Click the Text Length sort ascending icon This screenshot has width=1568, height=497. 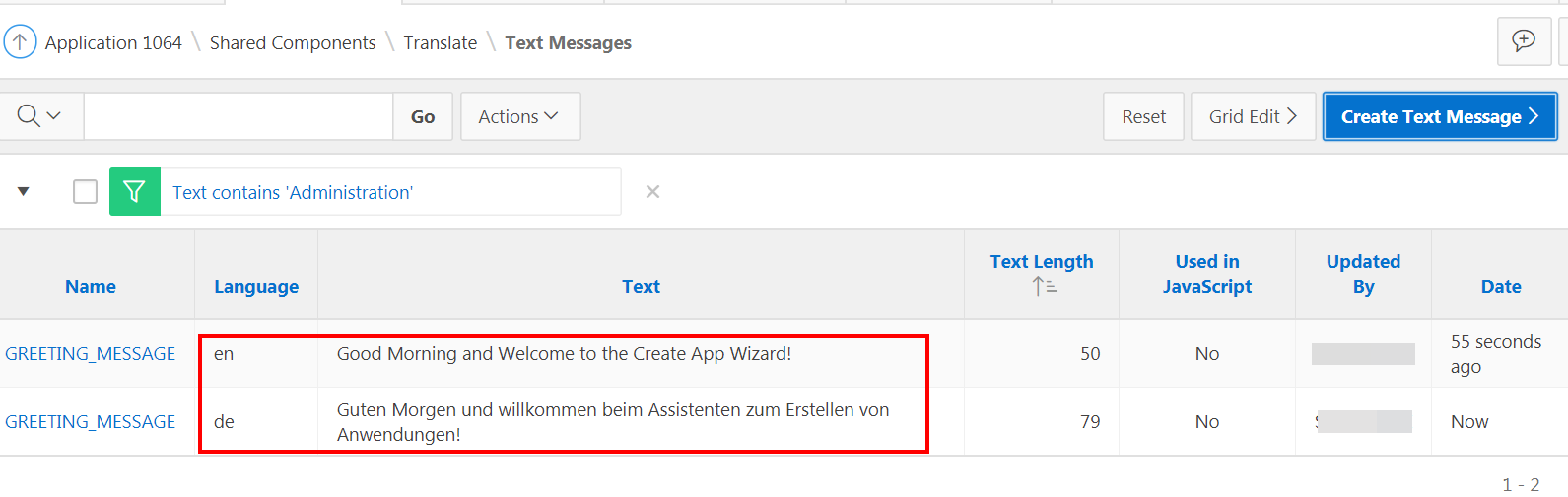[x=1044, y=287]
